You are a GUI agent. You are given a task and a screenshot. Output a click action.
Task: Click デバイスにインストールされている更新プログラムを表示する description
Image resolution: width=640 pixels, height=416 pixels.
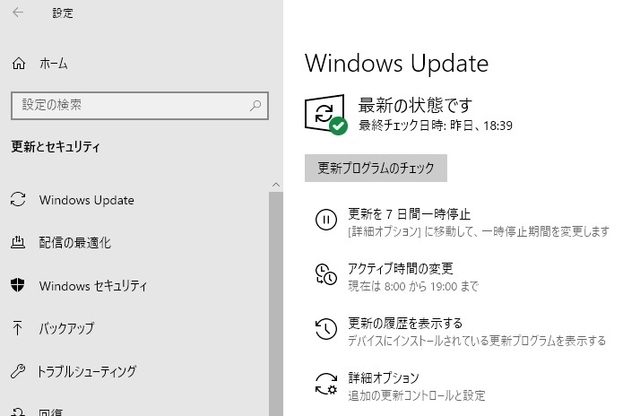coord(477,340)
